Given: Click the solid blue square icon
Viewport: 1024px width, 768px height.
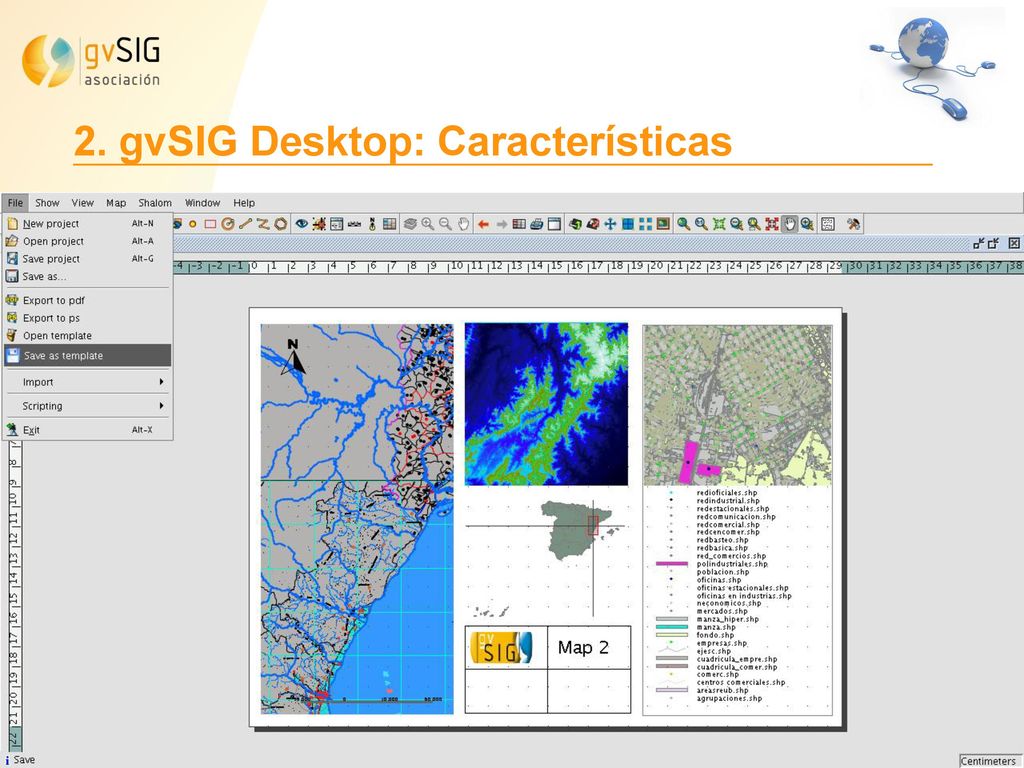Looking at the screenshot, I should point(628,224).
